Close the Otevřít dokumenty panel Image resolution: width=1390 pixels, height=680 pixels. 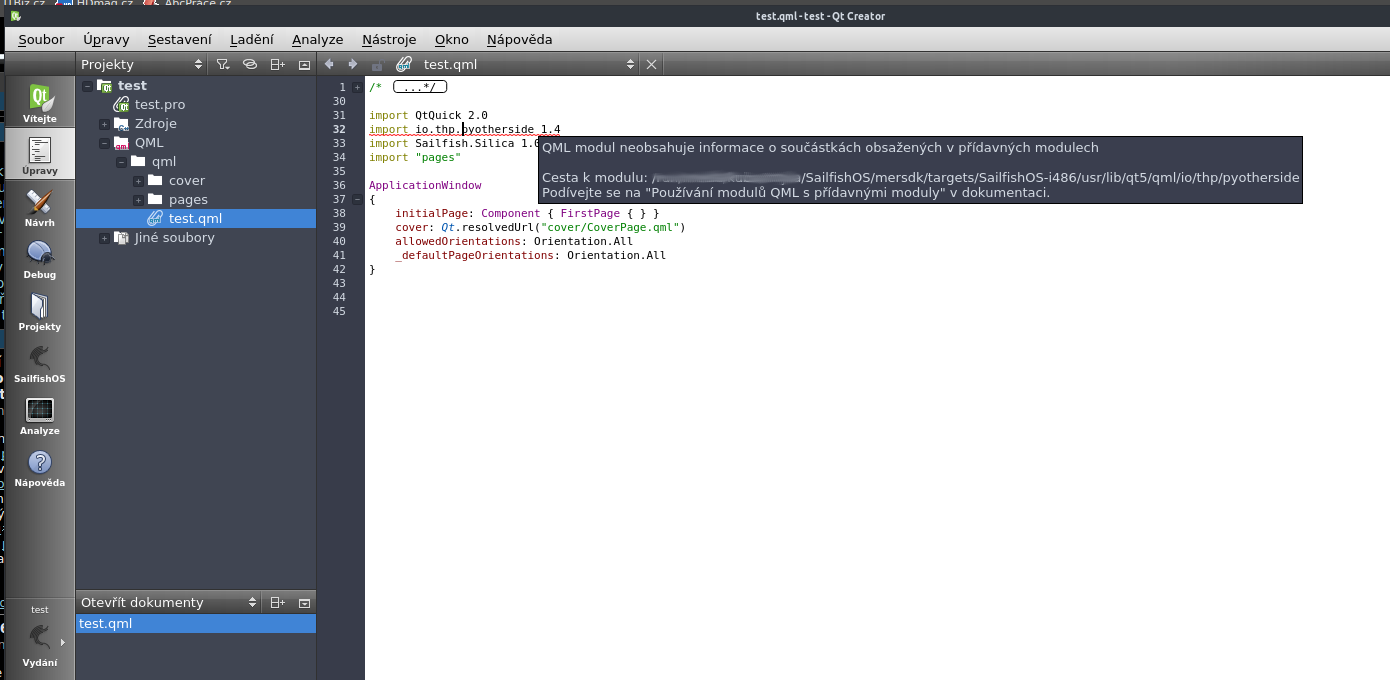[305, 603]
